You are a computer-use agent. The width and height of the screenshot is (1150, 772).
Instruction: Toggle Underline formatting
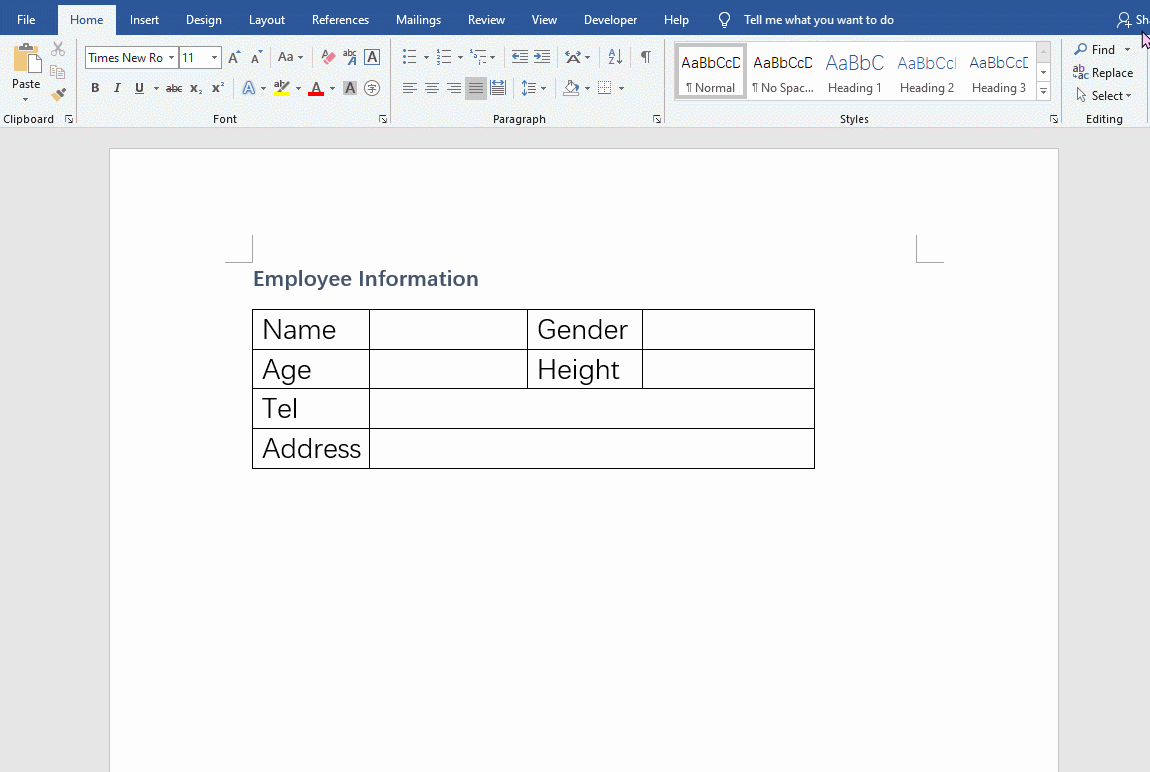click(139, 89)
